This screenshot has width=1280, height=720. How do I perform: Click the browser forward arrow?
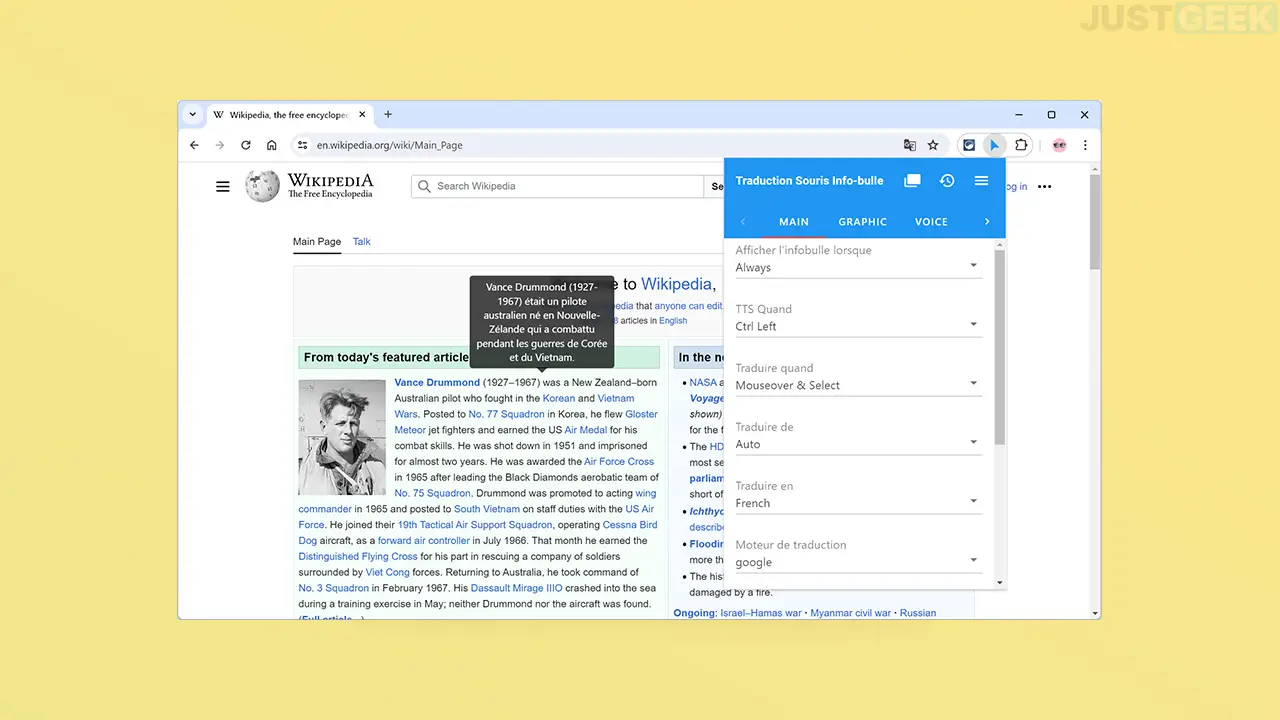click(220, 145)
